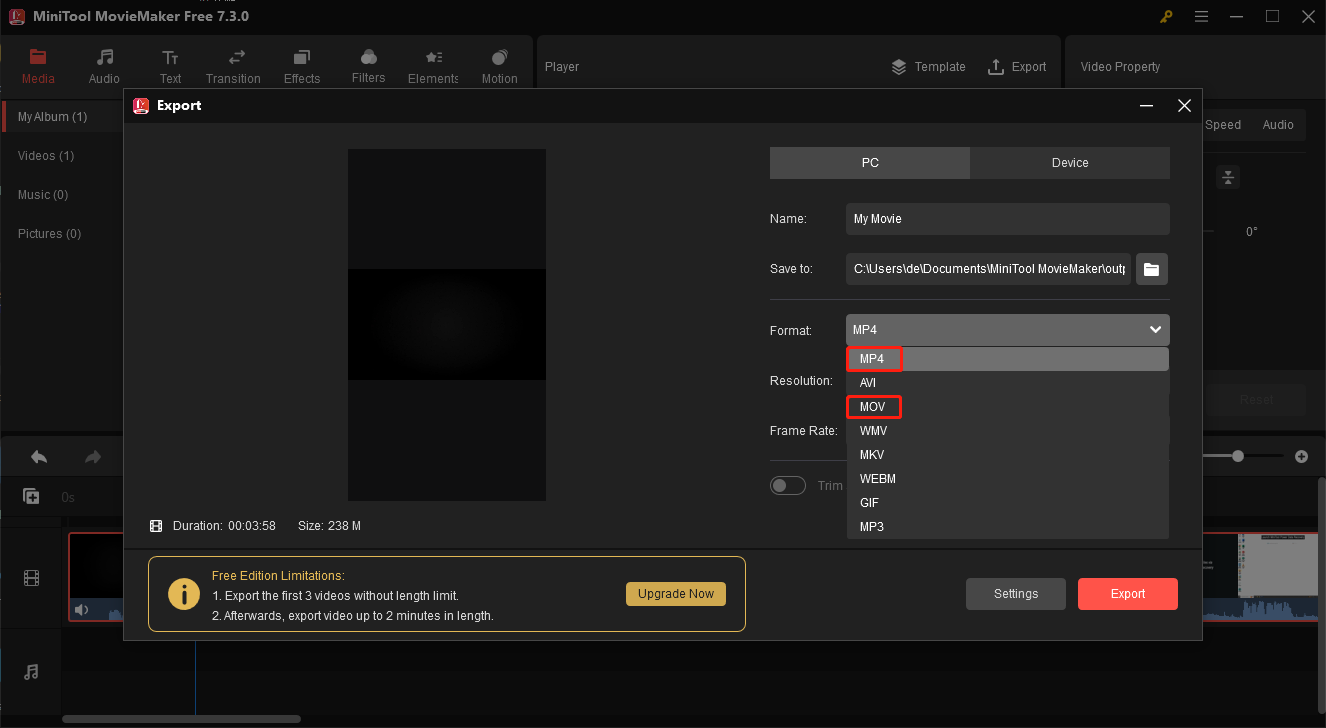Click the export preview thumbnail

447,325
